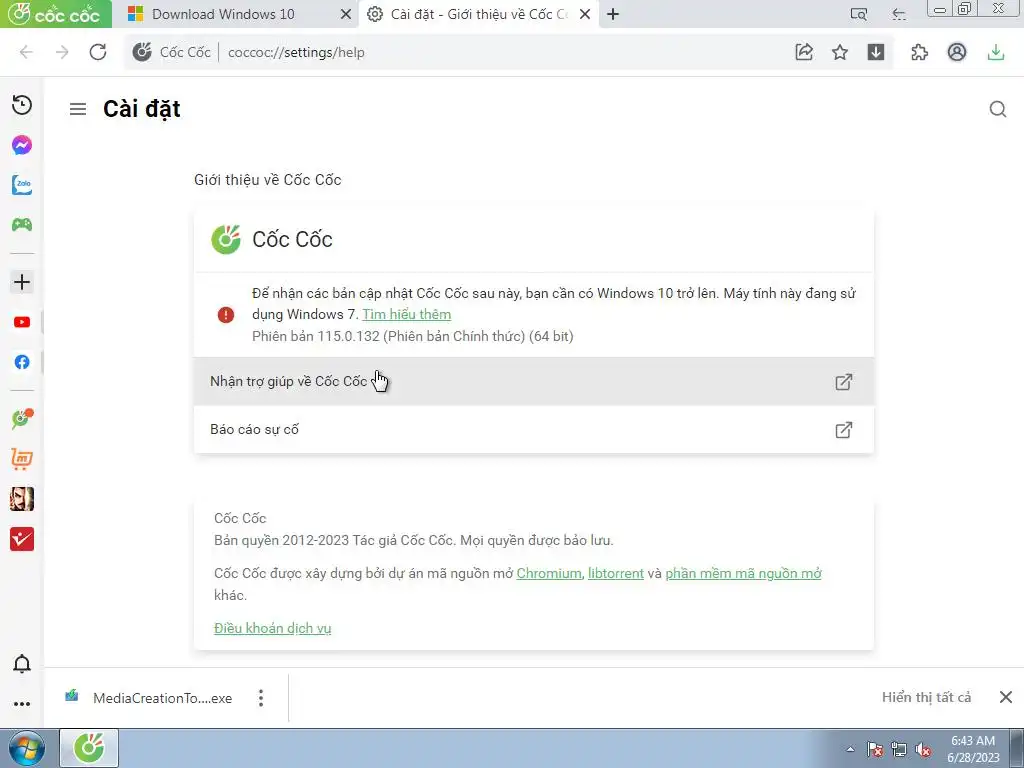The height and width of the screenshot is (768, 1024).
Task: Click the network tray icon
Action: point(899,749)
